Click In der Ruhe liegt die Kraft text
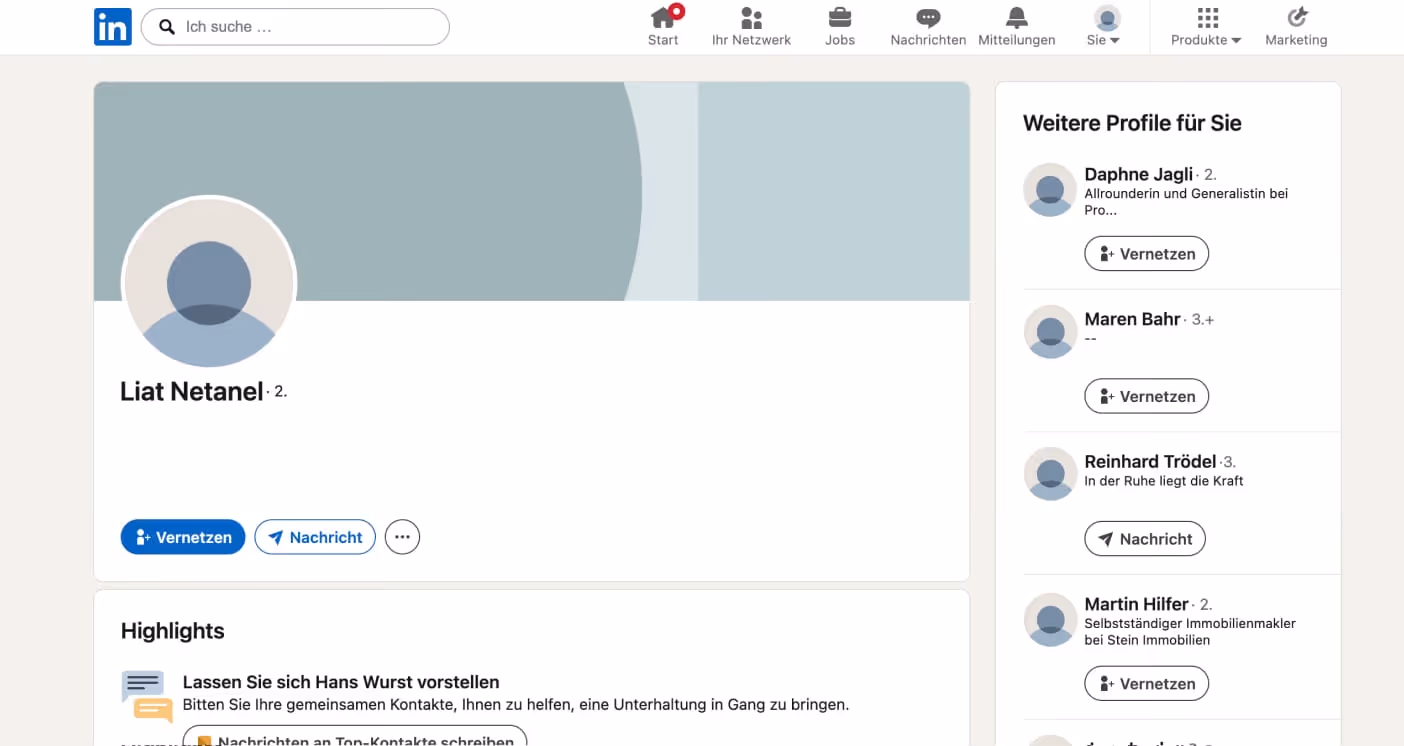This screenshot has height=746, width=1404. pyautogui.click(x=1164, y=481)
